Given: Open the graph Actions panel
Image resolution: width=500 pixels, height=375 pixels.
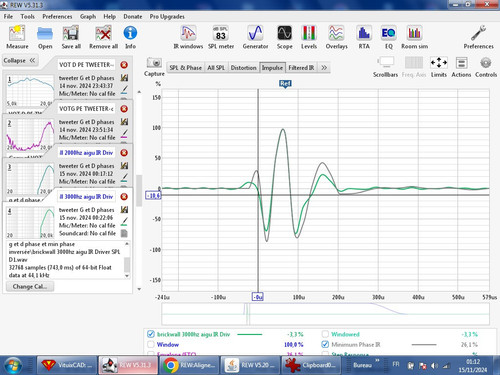Looking at the screenshot, I should pos(461,67).
